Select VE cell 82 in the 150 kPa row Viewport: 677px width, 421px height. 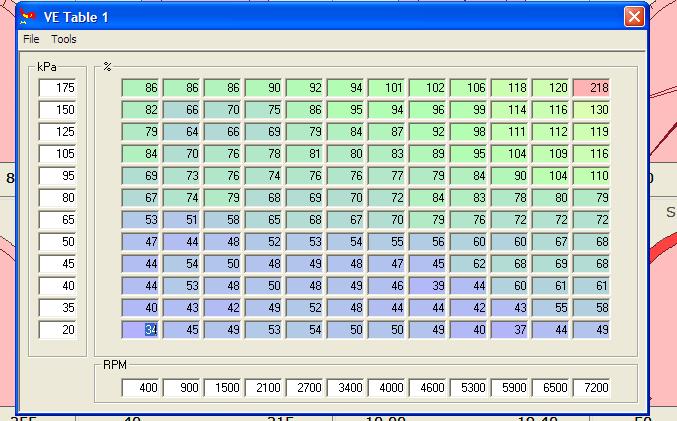[140, 110]
